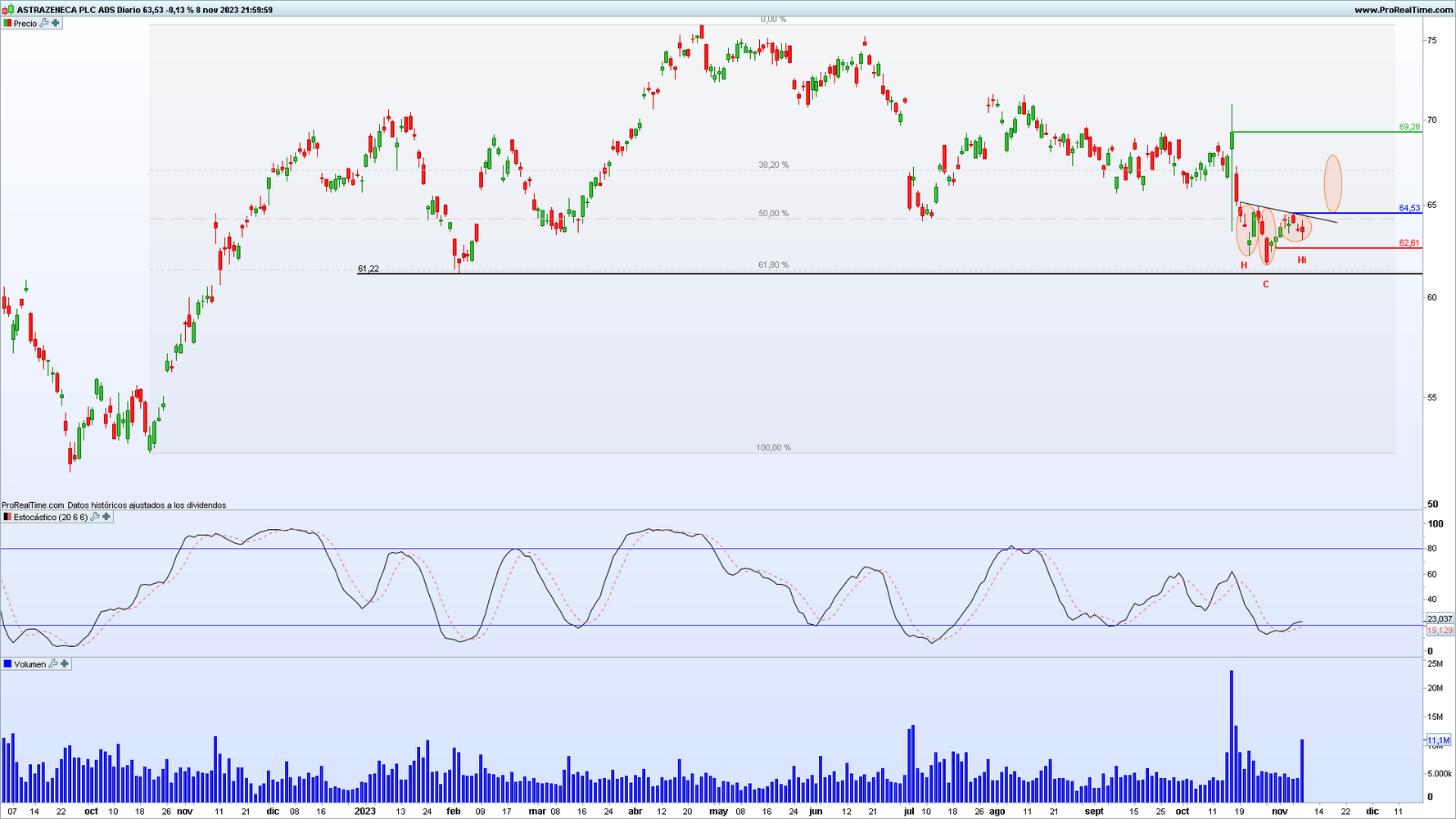Click the 'ago' month label on time axis
Viewport: 1456px width, 819px height.
coord(997,812)
